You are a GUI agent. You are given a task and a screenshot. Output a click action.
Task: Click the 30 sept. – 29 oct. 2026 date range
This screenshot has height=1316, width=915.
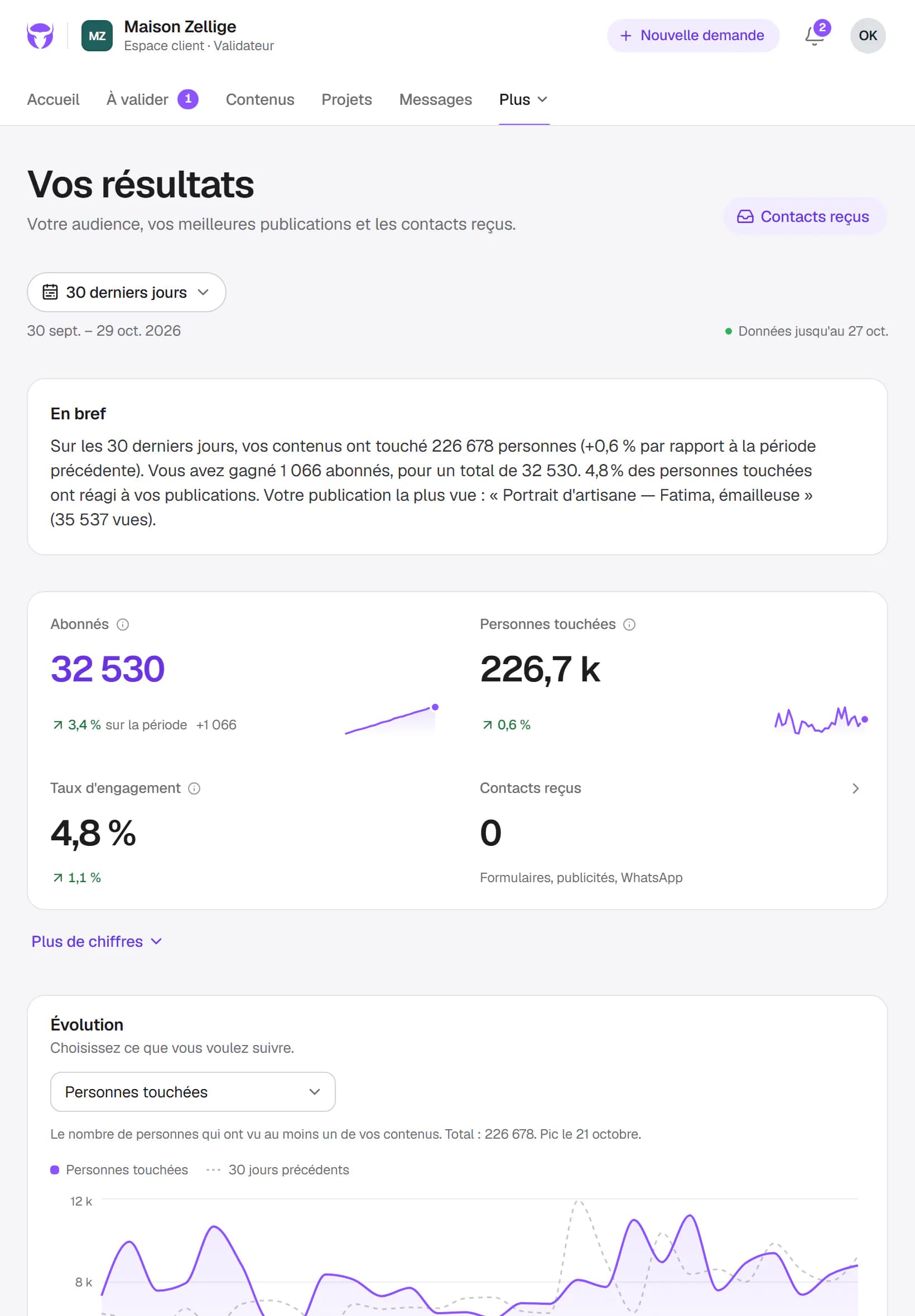click(x=104, y=331)
